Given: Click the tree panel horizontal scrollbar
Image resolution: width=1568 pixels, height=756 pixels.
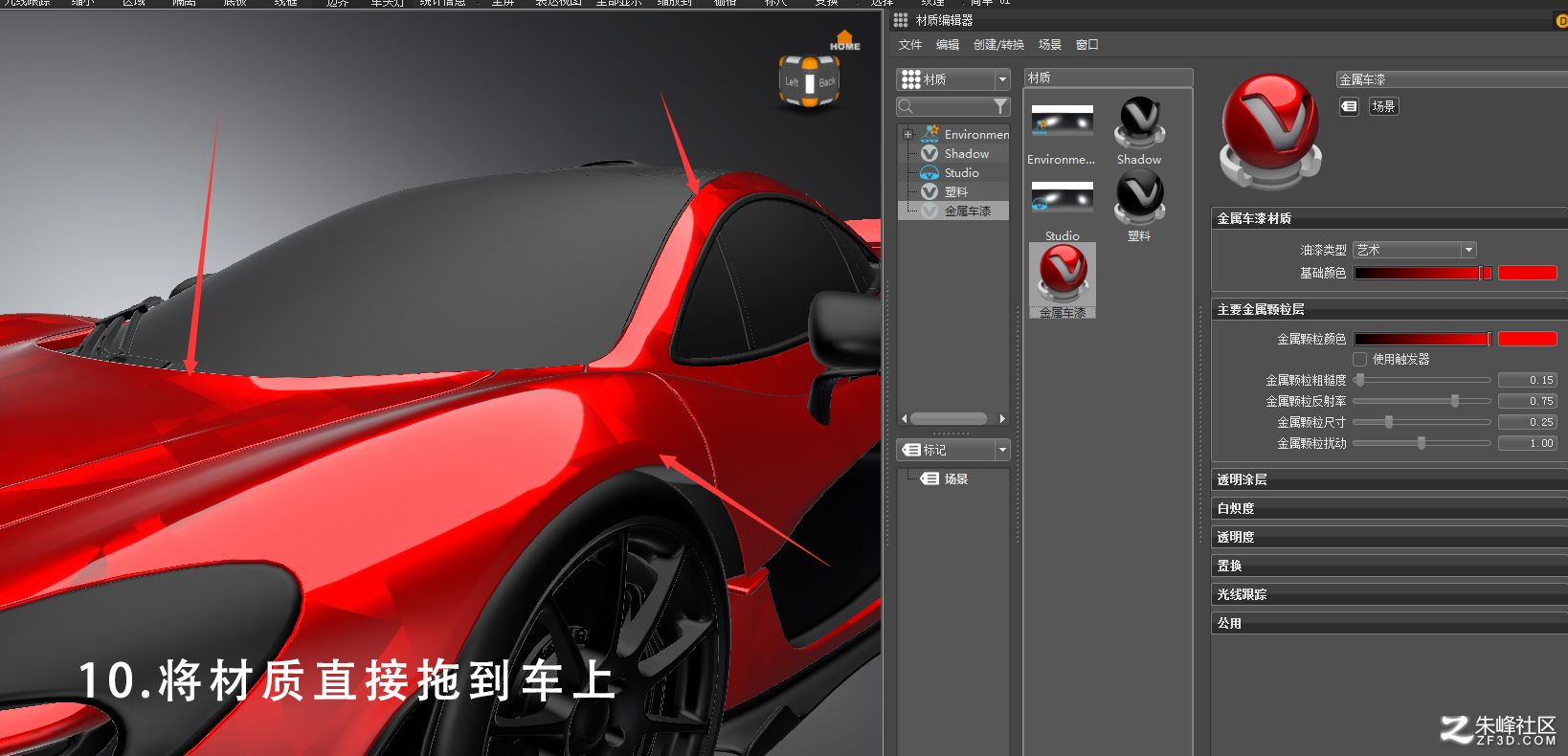Looking at the screenshot, I should [949, 418].
